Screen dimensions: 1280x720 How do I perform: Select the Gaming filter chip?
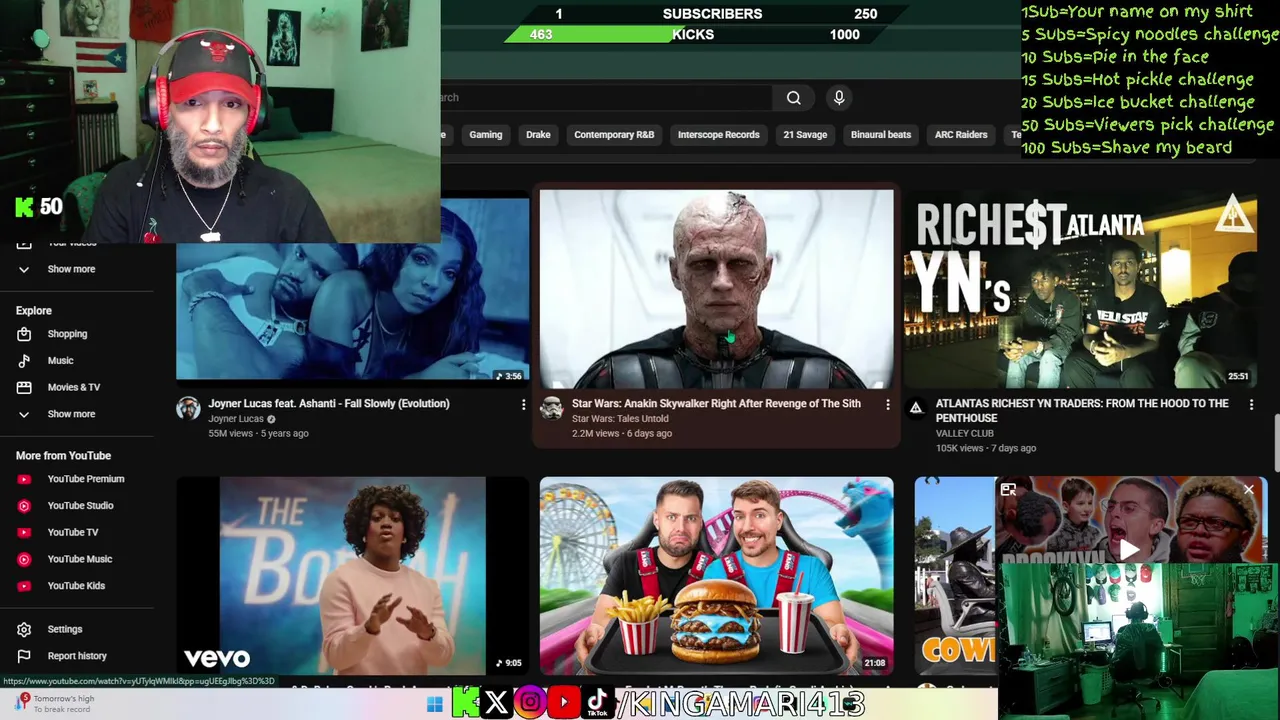(x=486, y=134)
